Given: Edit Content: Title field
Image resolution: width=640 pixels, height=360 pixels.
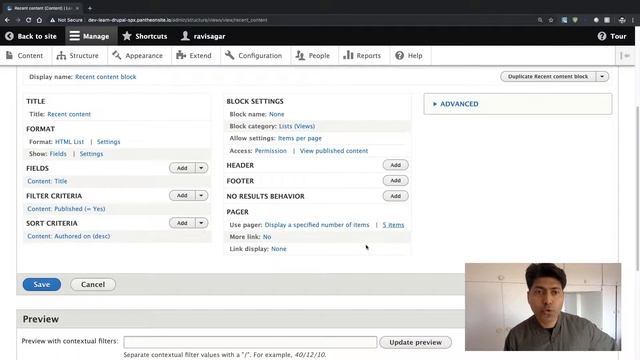Looking at the screenshot, I should 47,181.
